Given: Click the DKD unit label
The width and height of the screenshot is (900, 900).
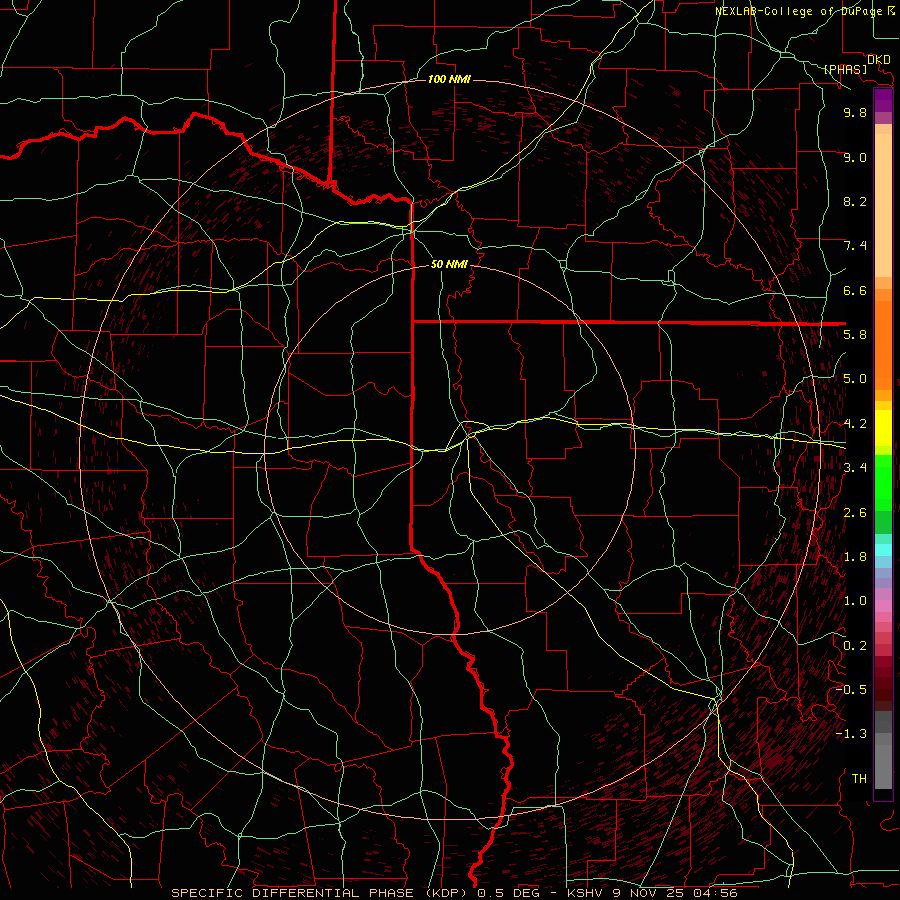Looking at the screenshot, I should pos(879,60).
